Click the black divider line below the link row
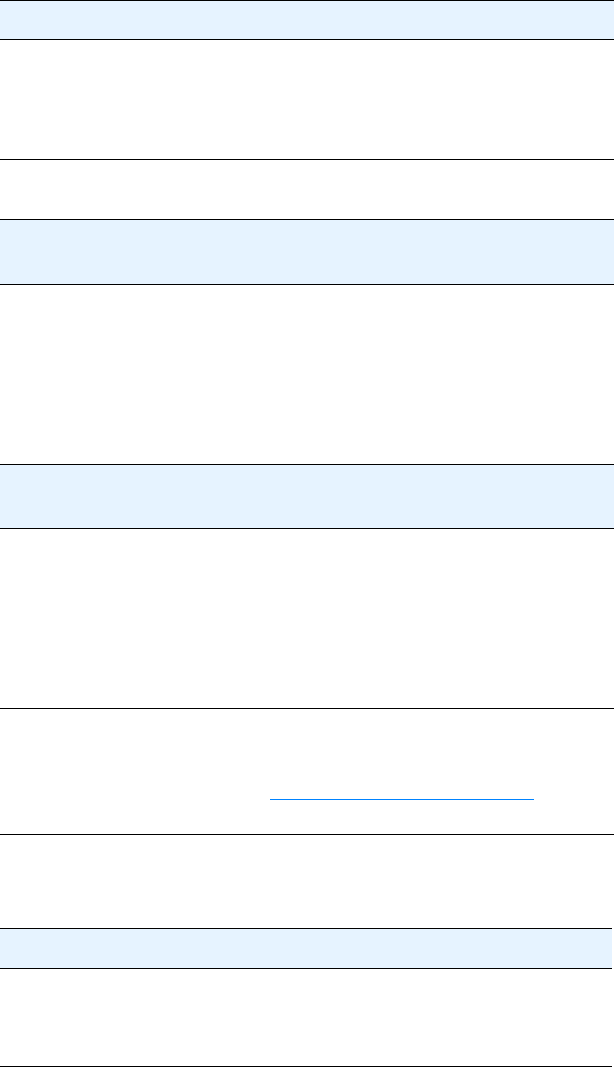This screenshot has width=614, height=1067. pos(307,834)
